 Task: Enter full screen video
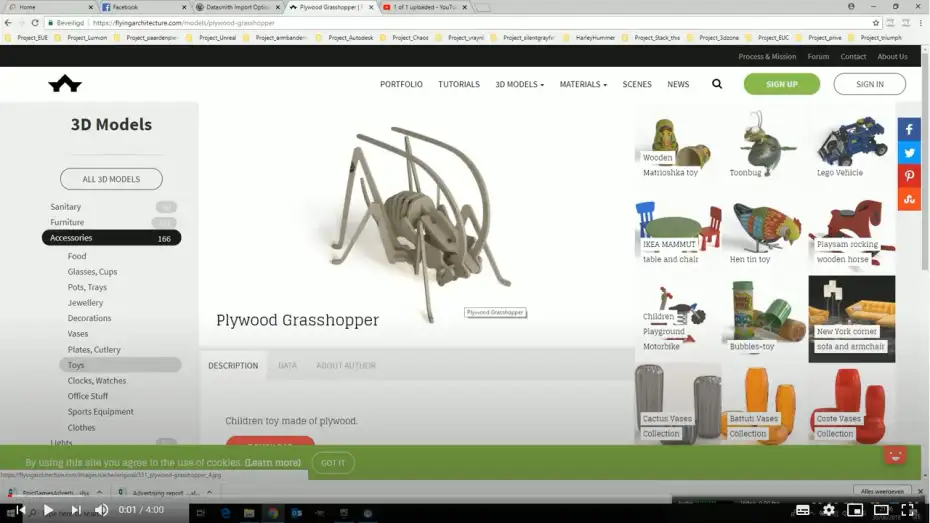(908, 510)
